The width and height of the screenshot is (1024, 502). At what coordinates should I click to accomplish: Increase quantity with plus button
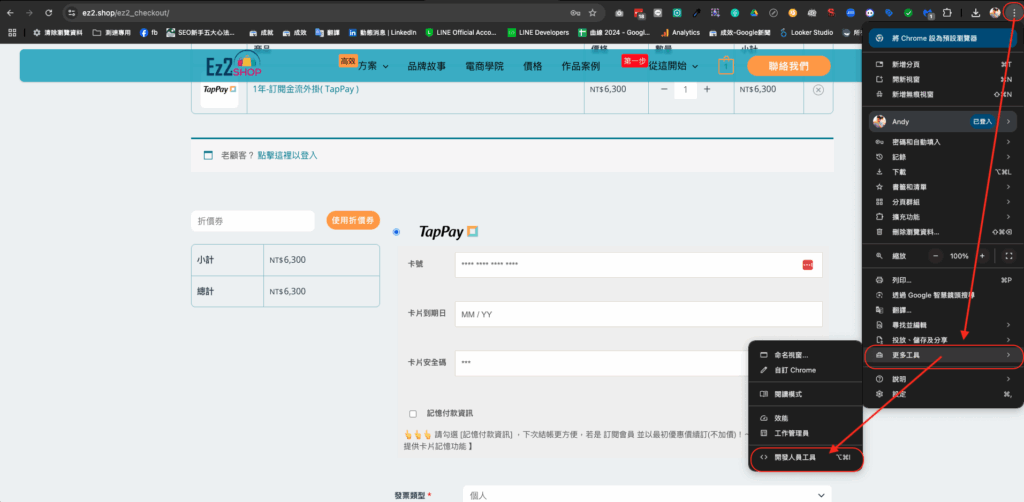[x=707, y=89]
